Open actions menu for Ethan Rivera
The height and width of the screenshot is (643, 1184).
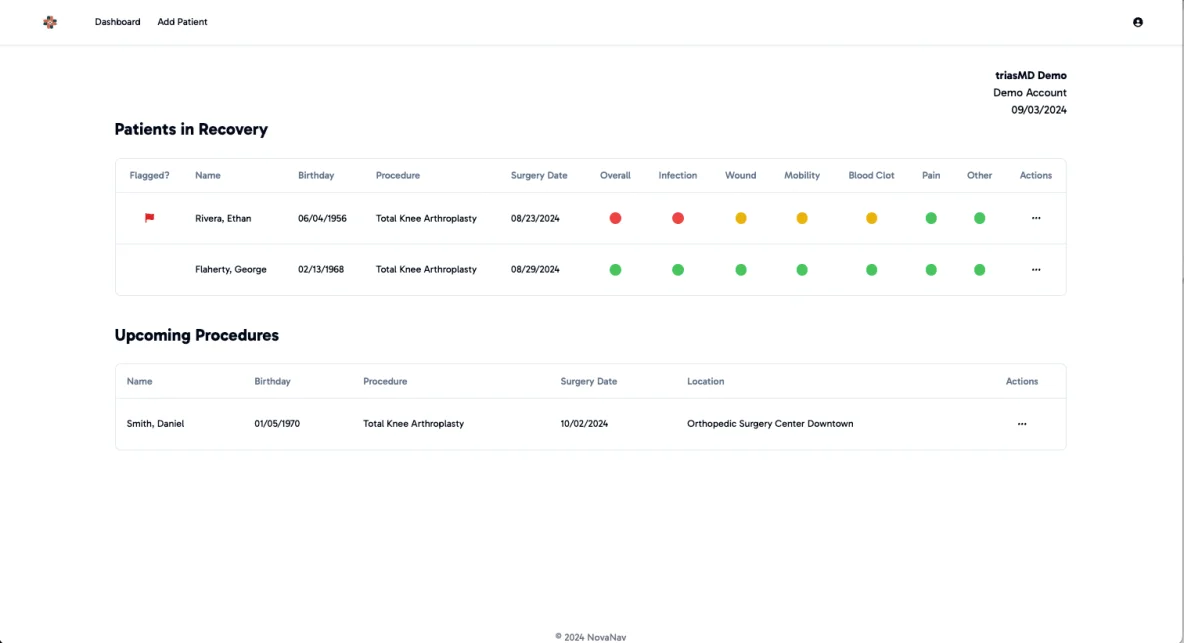coord(1035,218)
